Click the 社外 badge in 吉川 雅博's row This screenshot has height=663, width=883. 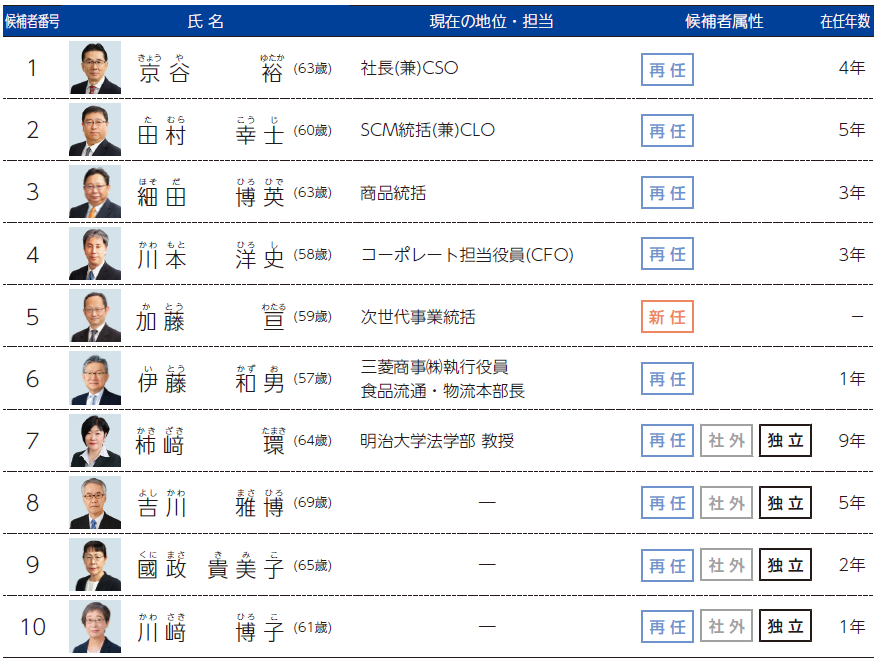[x=726, y=503]
